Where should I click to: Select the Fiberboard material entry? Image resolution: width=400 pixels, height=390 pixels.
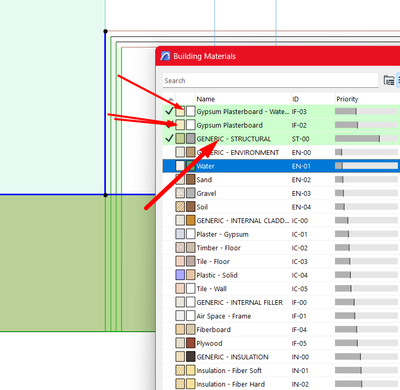click(x=281, y=329)
